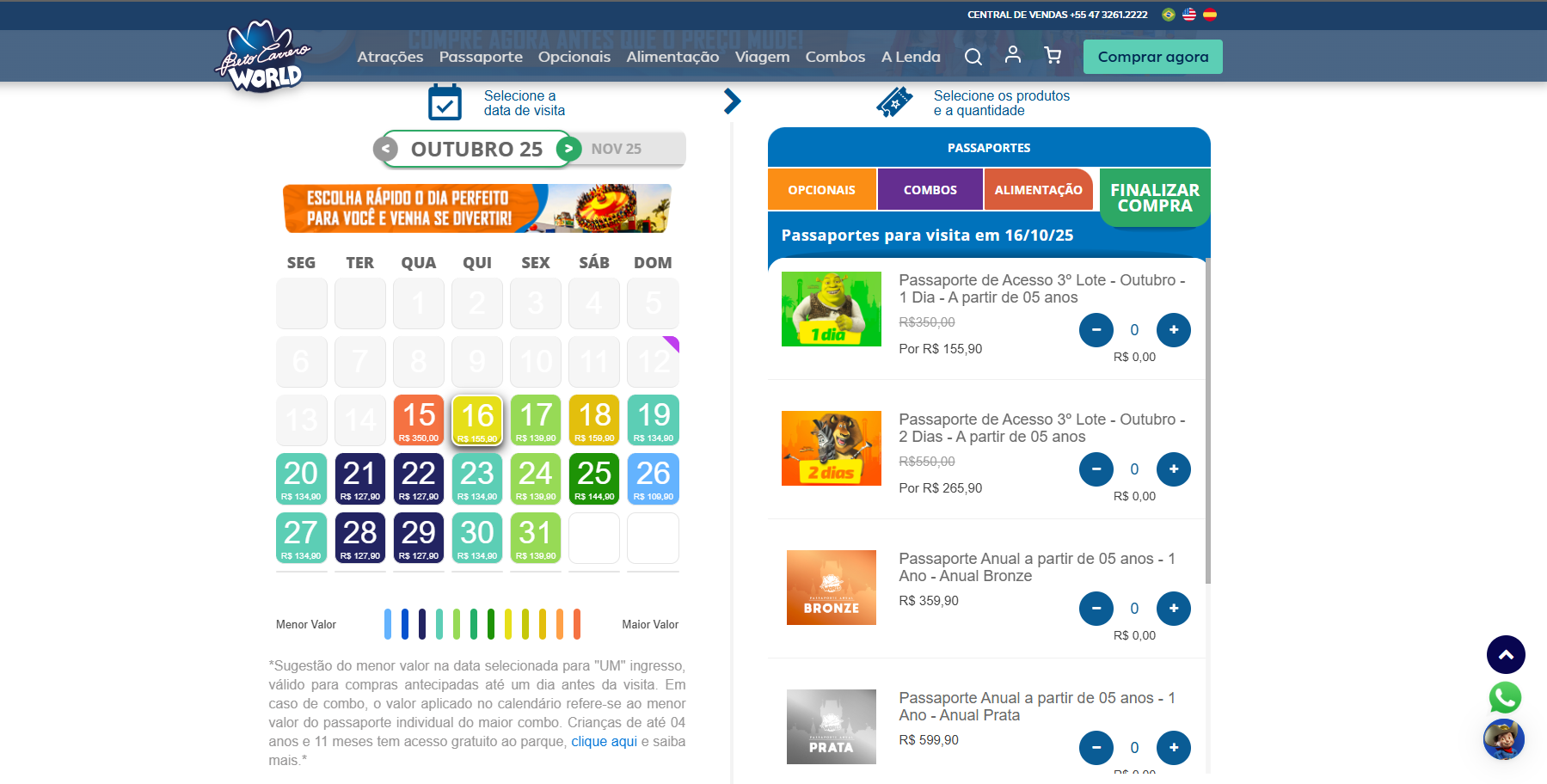Open the shopping cart icon
1547x784 pixels.
pos(1053,56)
